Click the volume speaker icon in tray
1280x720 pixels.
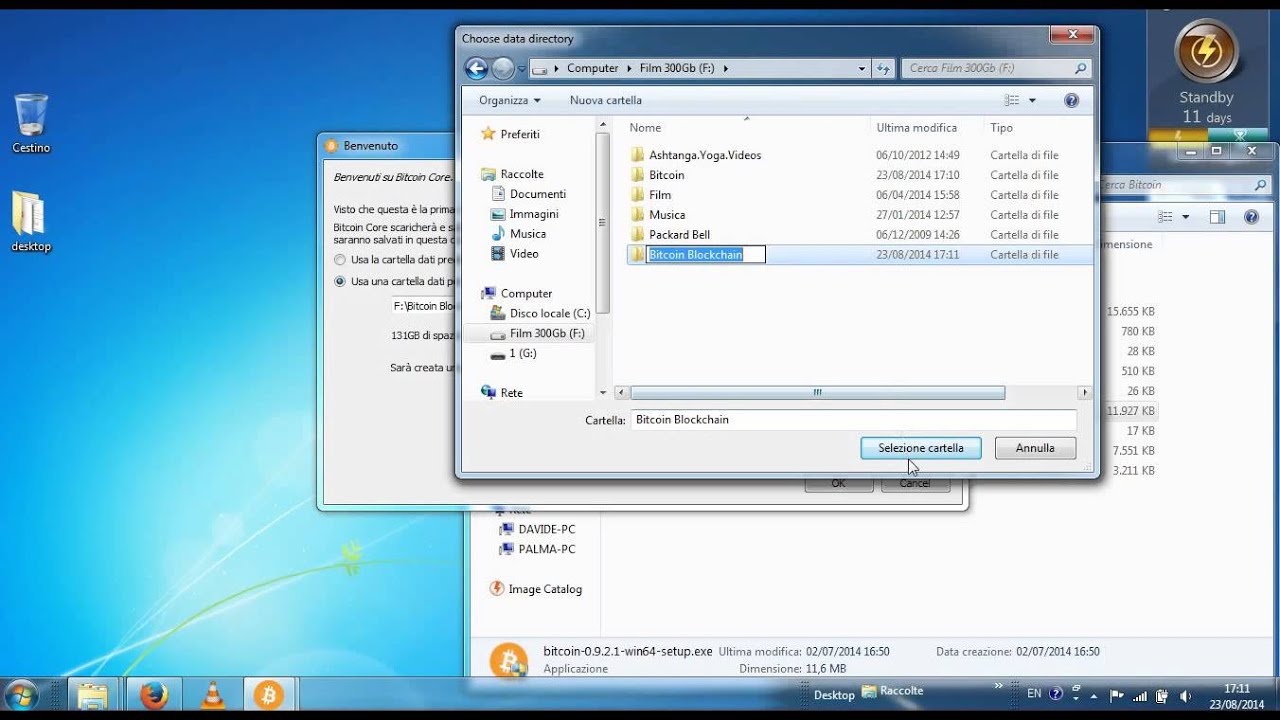[x=1186, y=695]
